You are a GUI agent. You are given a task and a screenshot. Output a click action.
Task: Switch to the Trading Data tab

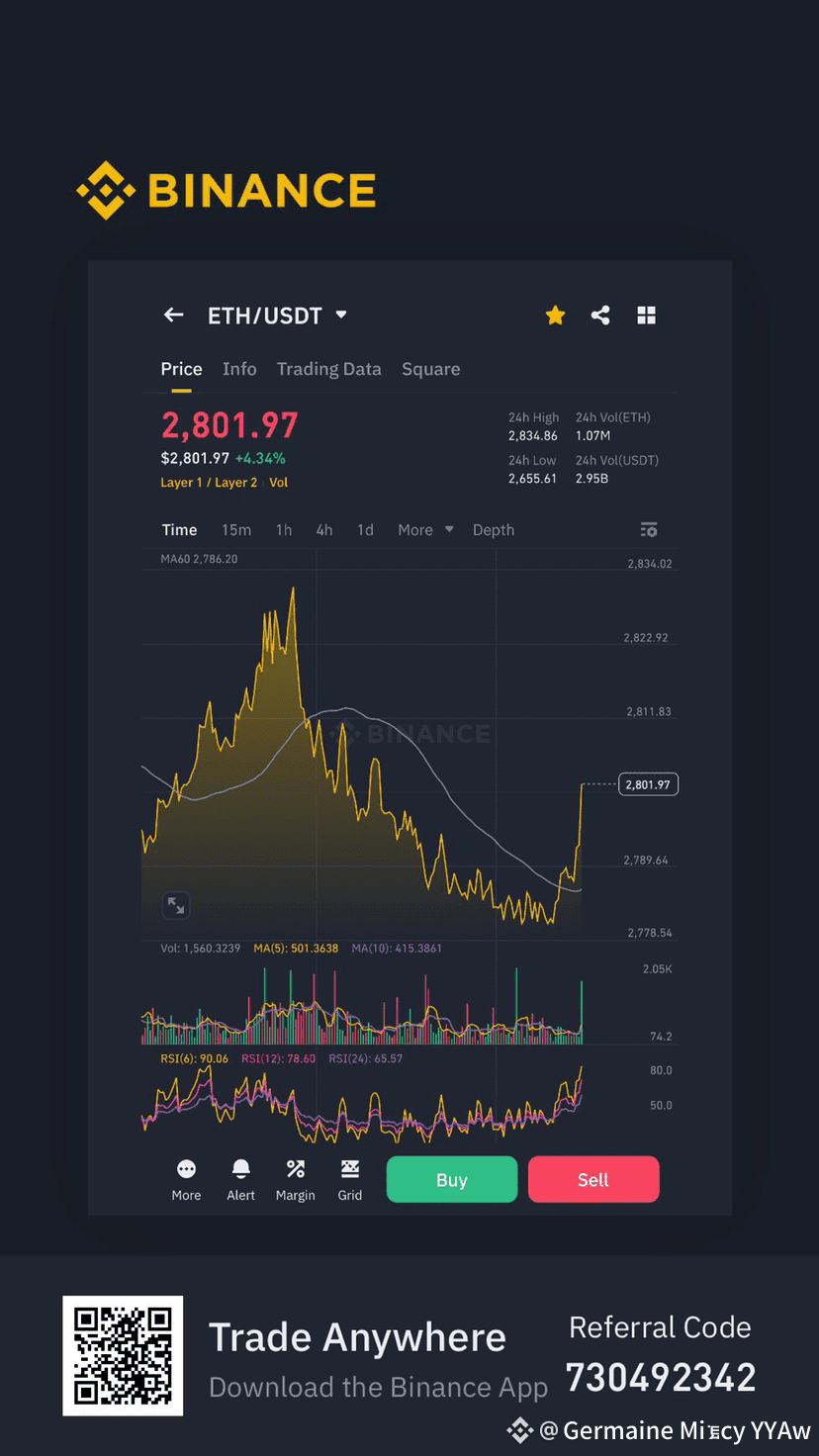[328, 369]
